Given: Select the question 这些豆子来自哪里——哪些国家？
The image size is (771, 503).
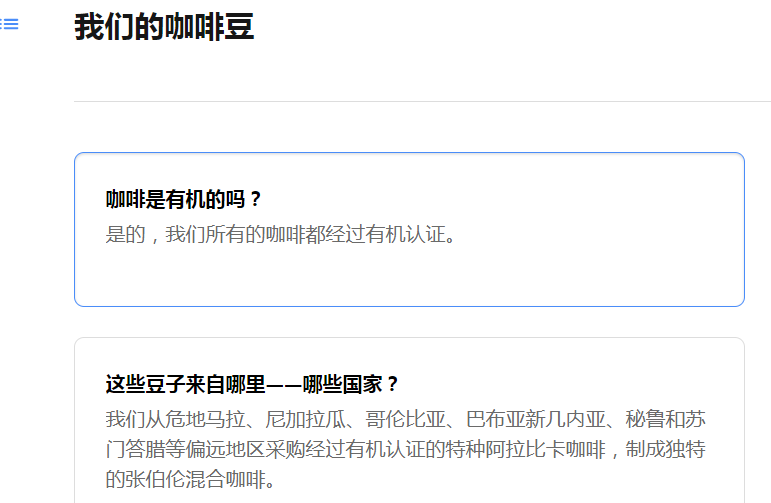Looking at the screenshot, I should coord(253,384).
